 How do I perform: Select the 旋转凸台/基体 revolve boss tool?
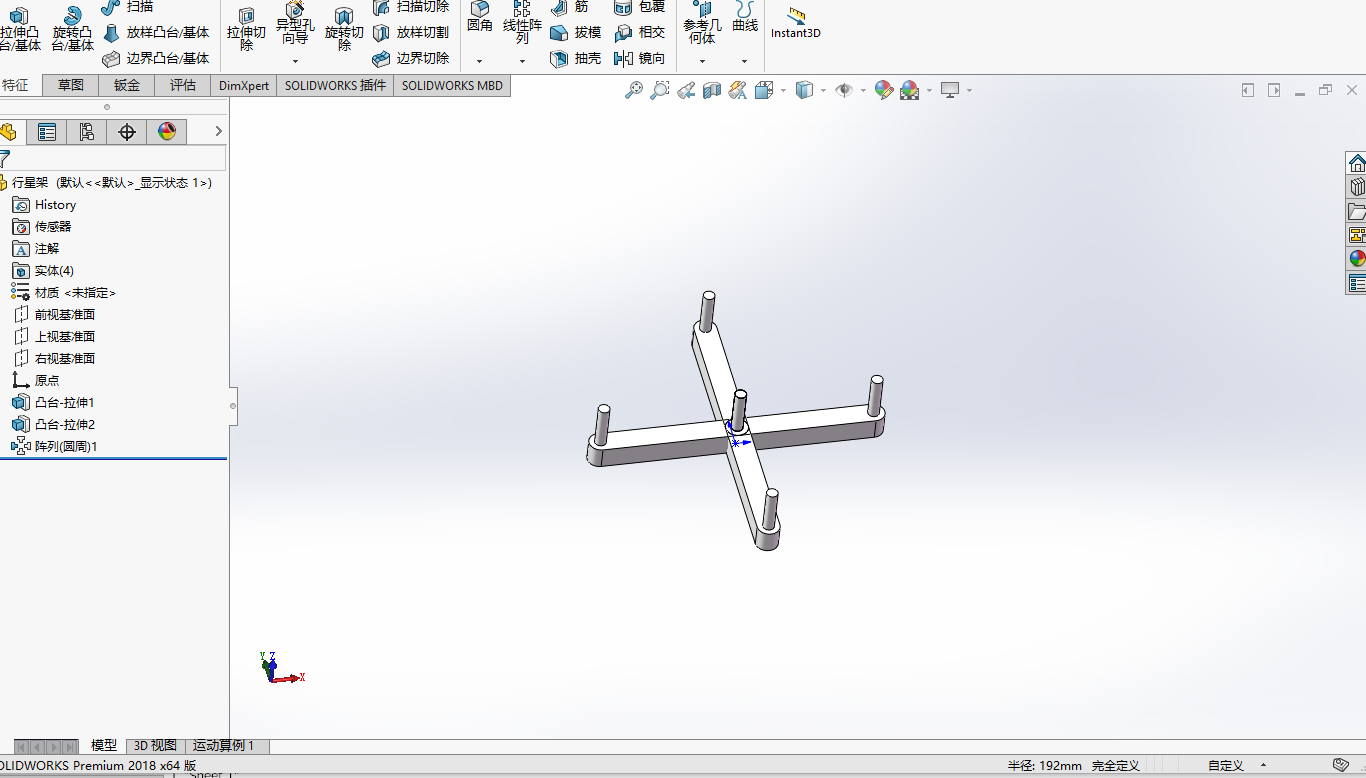[72, 30]
